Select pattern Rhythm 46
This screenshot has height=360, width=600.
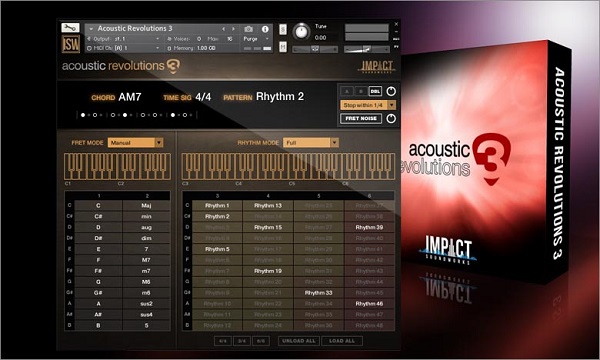click(x=369, y=303)
